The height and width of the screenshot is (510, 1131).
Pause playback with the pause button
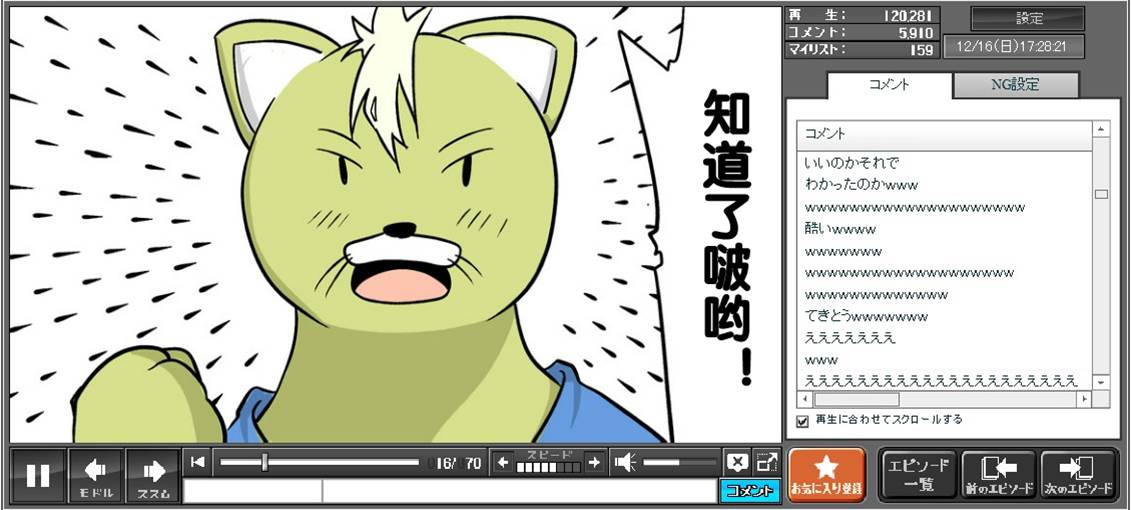tap(38, 476)
